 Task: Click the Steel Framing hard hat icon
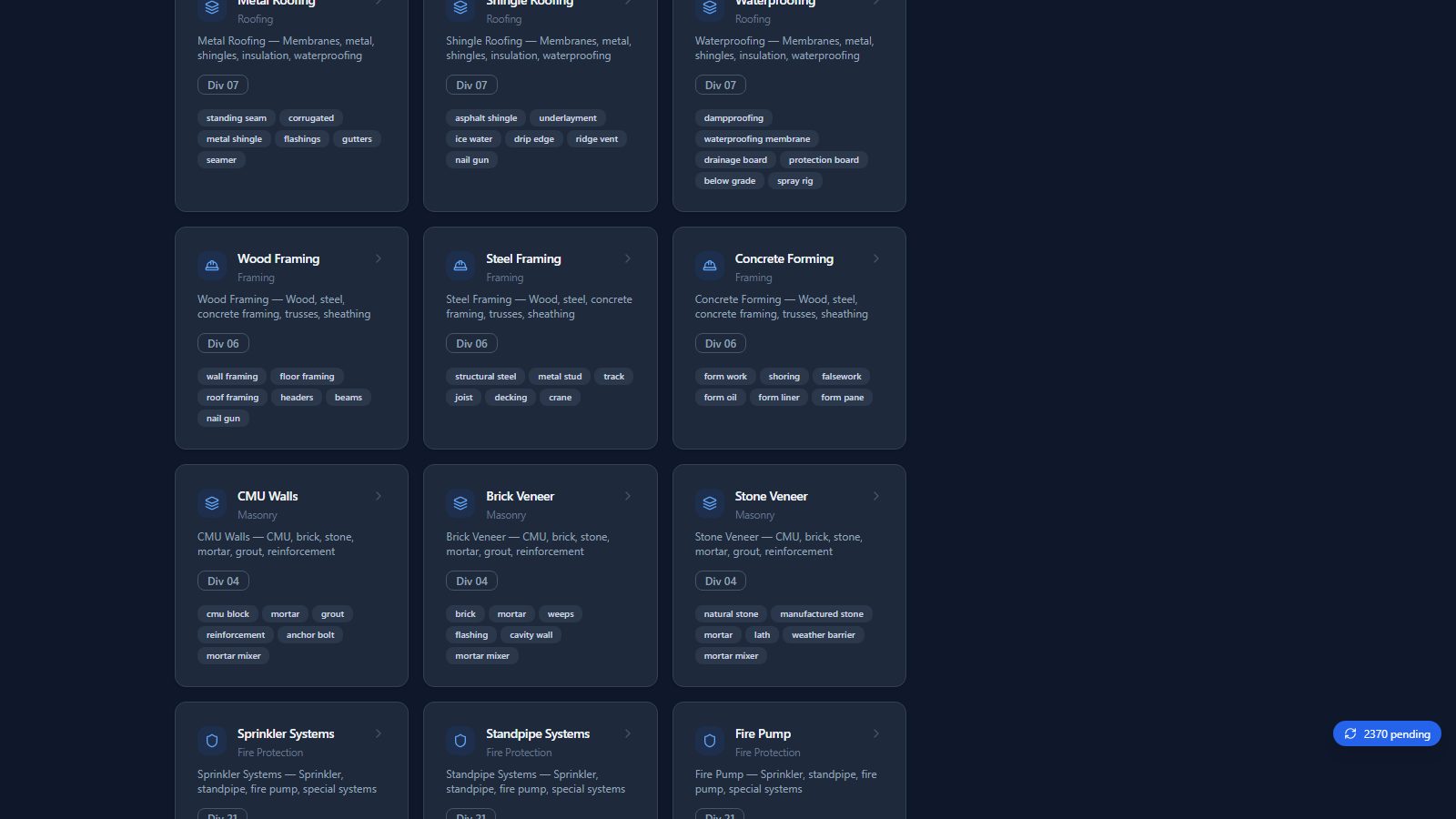click(460, 266)
